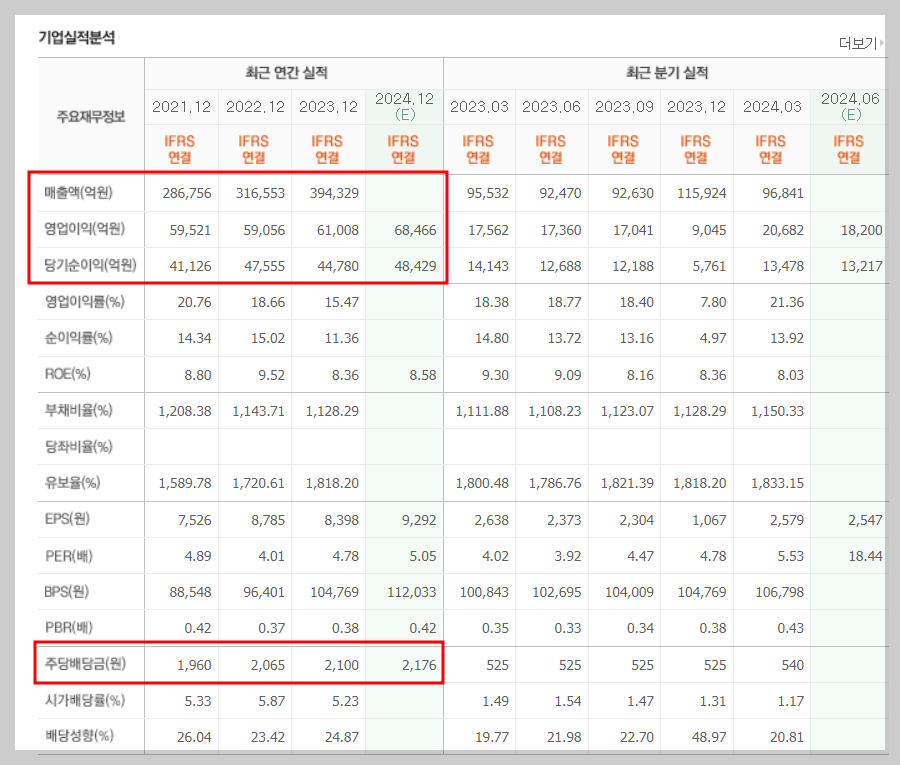Screen dimensions: 900x765
Task: Select the 배당성향(%) row label
Action: [79, 736]
